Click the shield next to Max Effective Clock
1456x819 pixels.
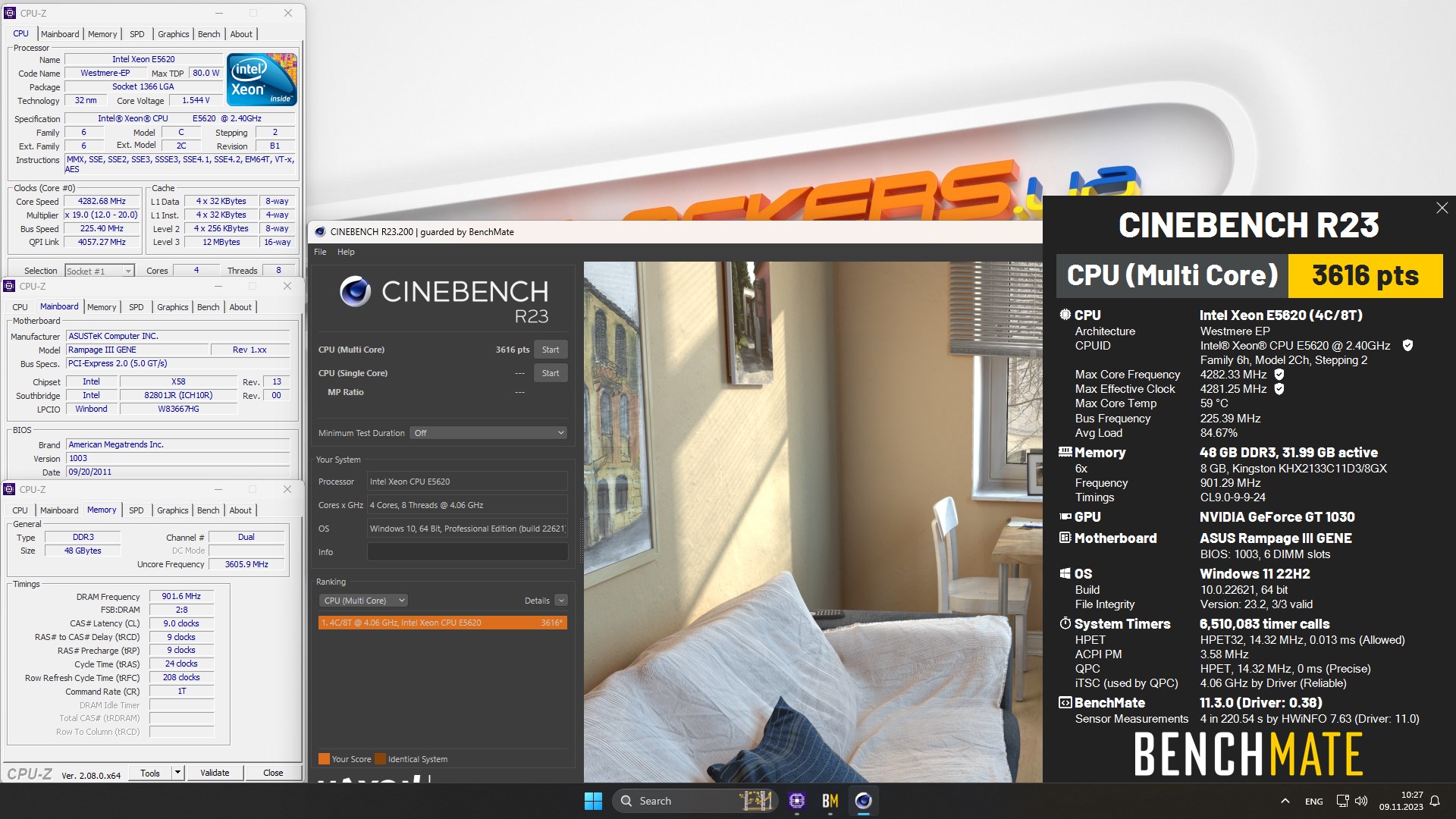click(1279, 389)
